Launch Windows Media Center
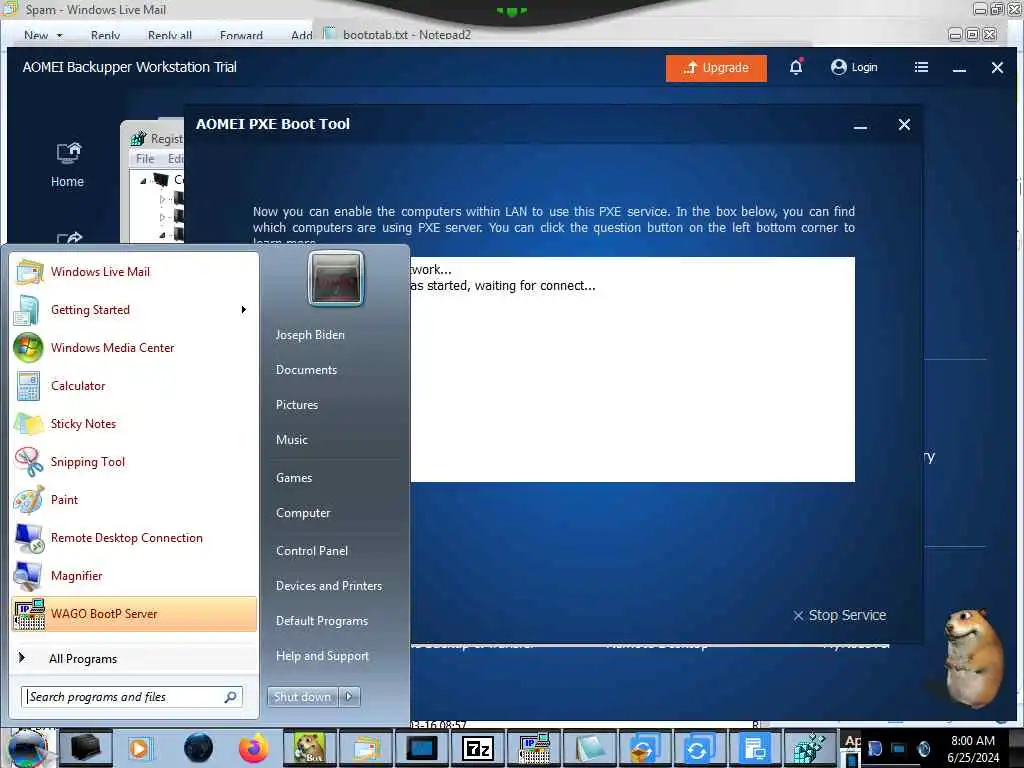This screenshot has height=768, width=1024. (134, 347)
